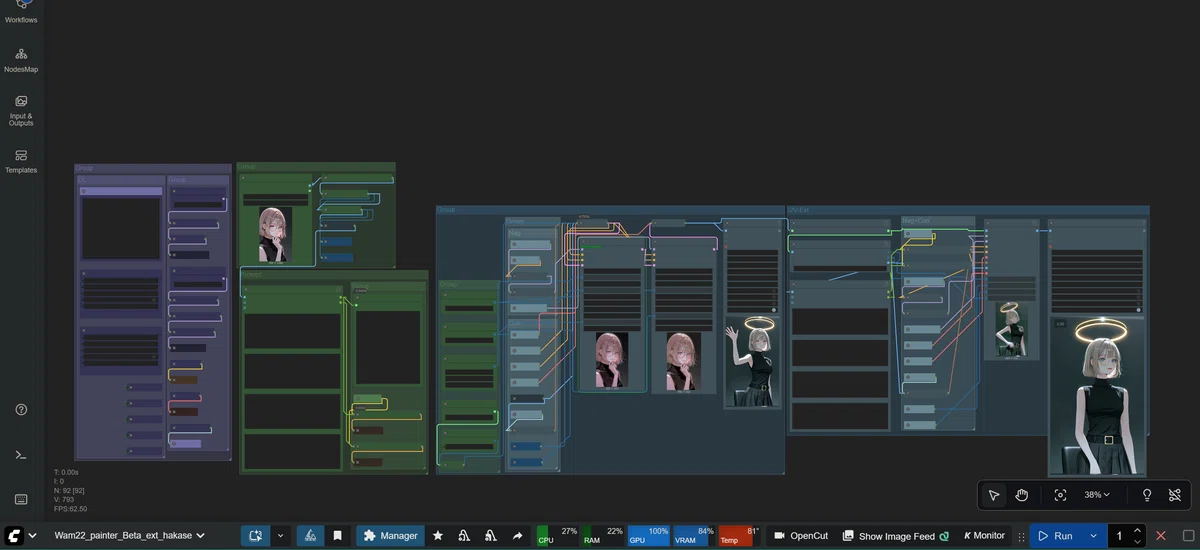Viewport: 1200px width, 550px height.
Task: Click the CPU usage monitor bar
Action: click(558, 536)
